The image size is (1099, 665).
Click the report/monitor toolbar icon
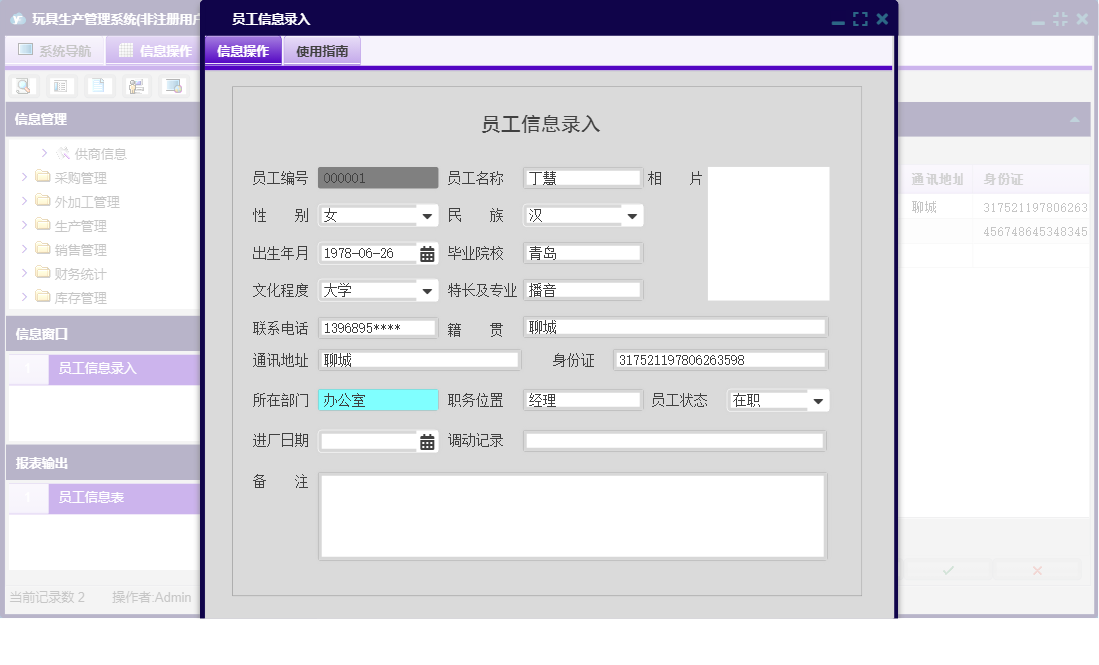[x=172, y=86]
